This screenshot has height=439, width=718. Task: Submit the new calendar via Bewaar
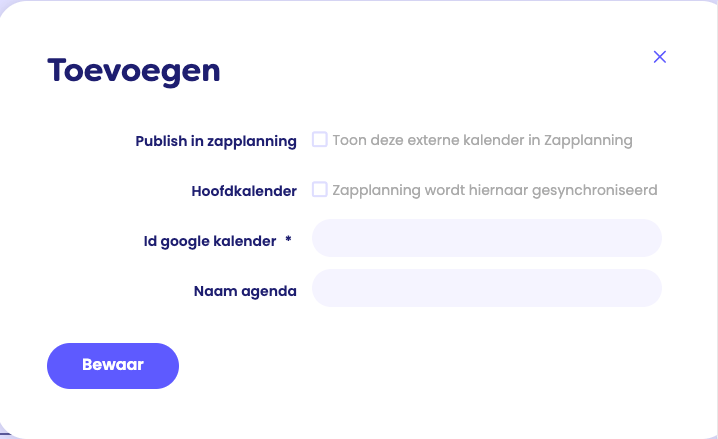coord(113,366)
